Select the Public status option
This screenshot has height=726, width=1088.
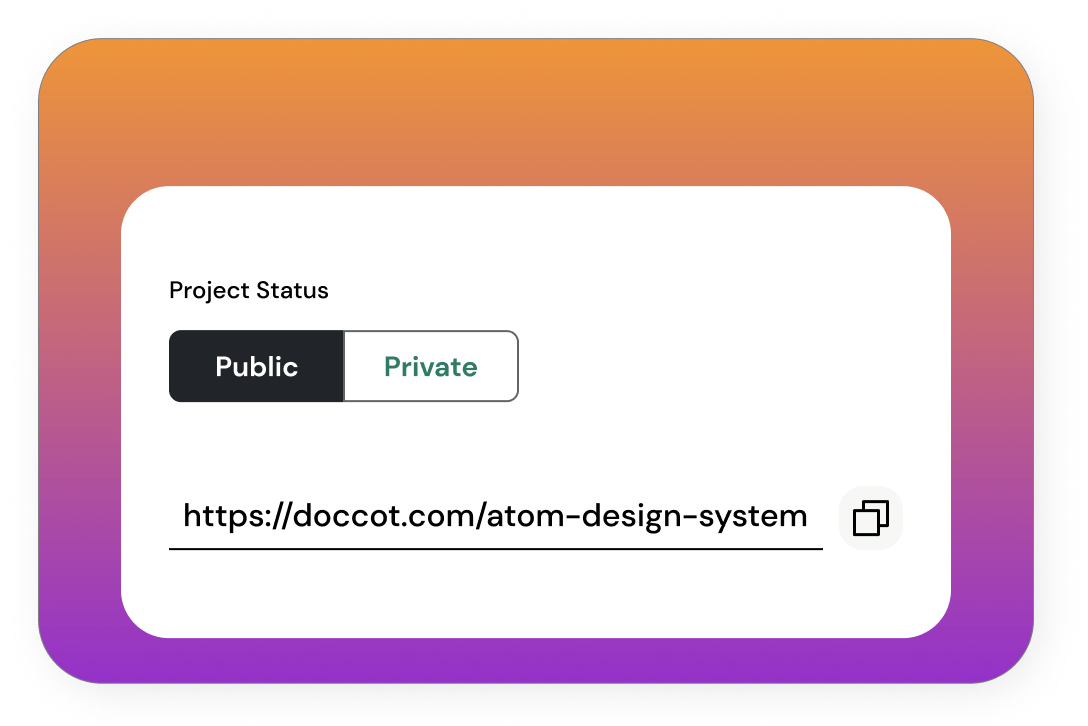(256, 367)
